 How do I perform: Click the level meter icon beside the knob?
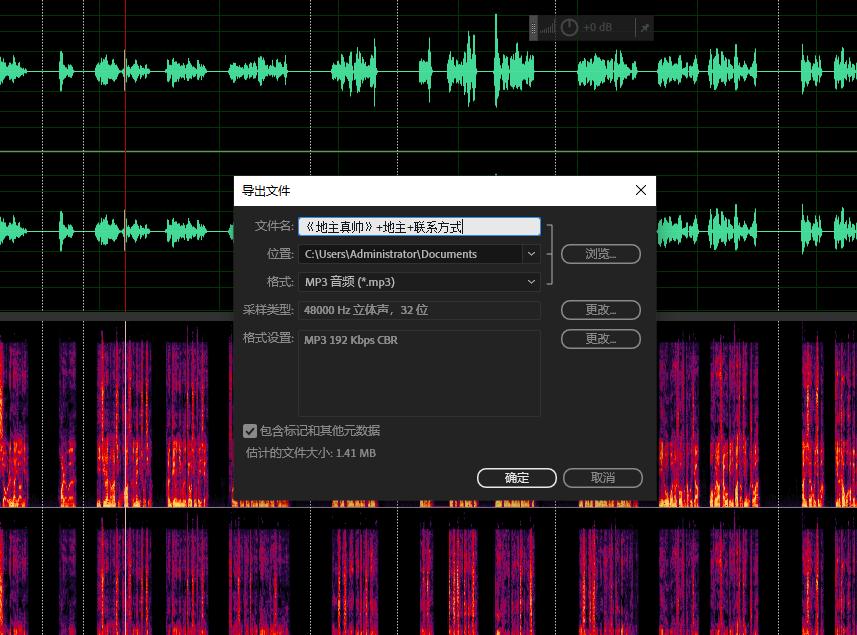pos(548,28)
